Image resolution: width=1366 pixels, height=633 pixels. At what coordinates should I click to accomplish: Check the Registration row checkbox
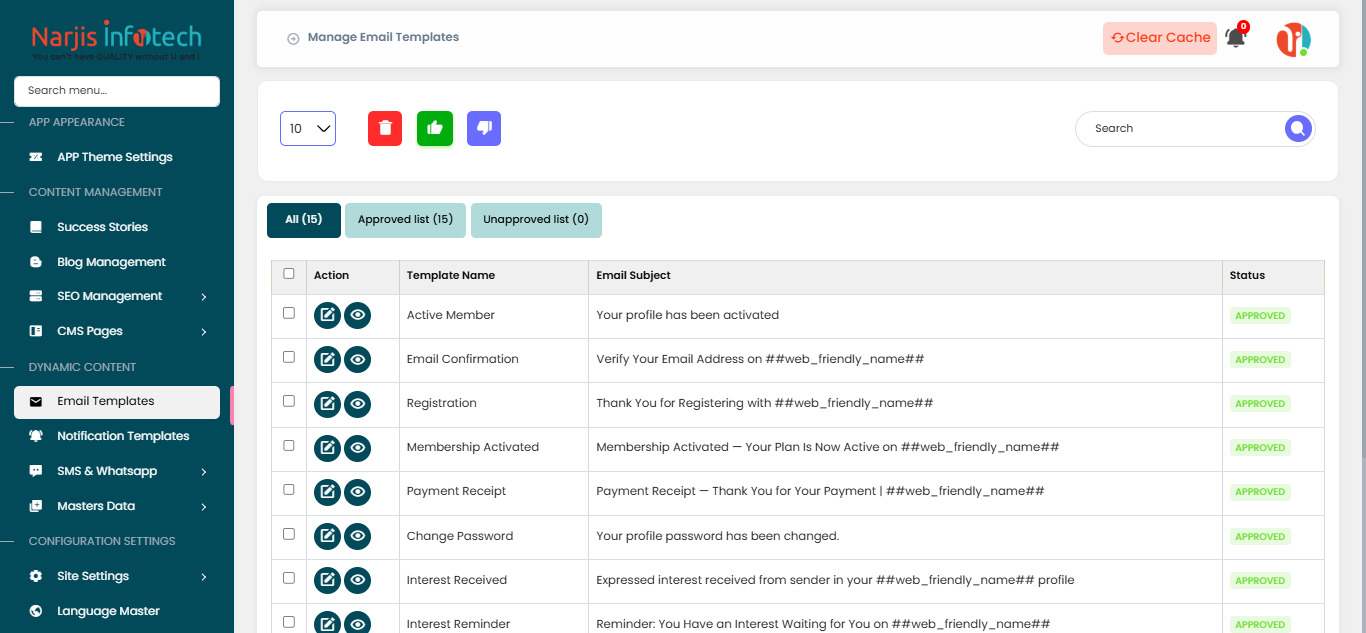(289, 401)
